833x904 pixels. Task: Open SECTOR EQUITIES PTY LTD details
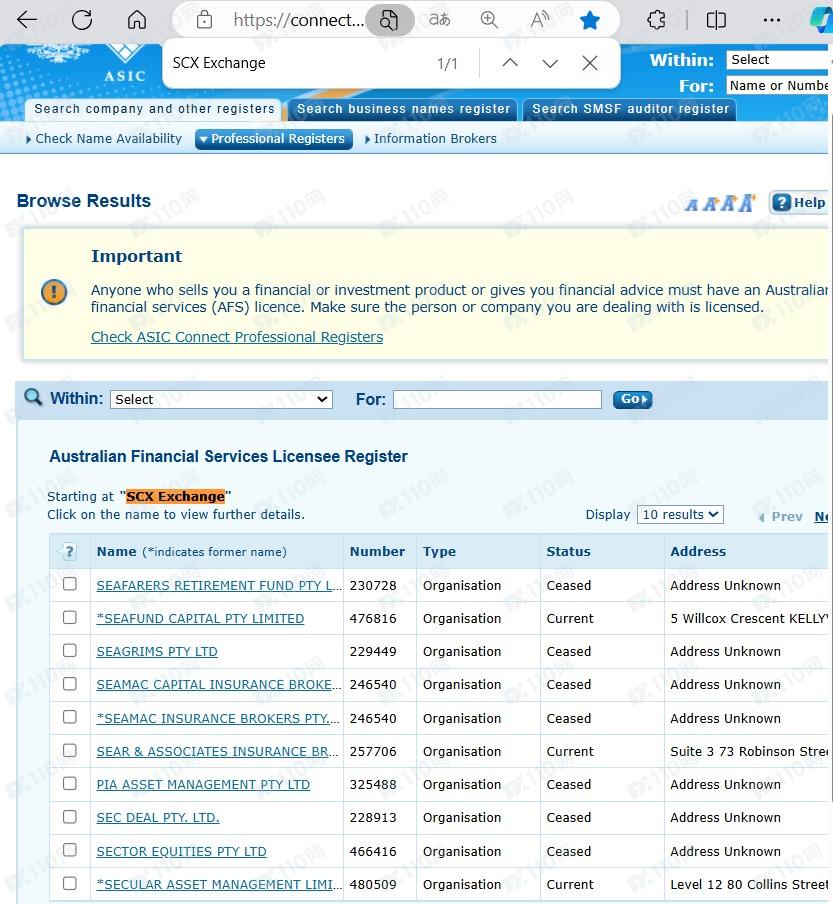coord(181,852)
